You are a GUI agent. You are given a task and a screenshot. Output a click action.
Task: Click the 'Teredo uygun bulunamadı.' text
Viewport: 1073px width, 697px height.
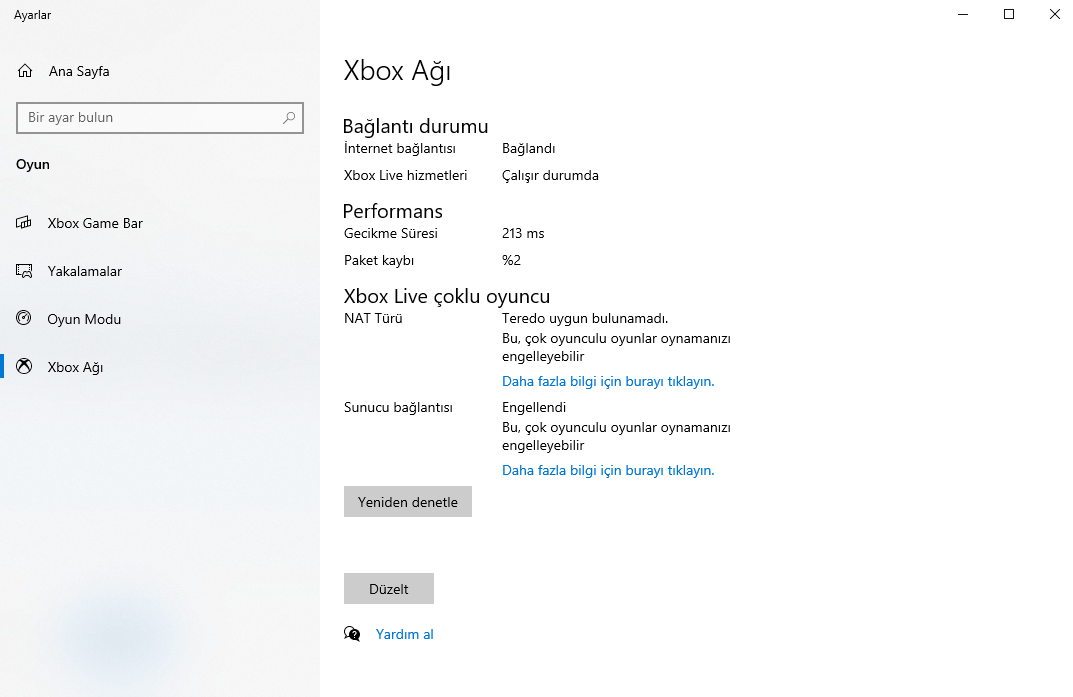585,318
